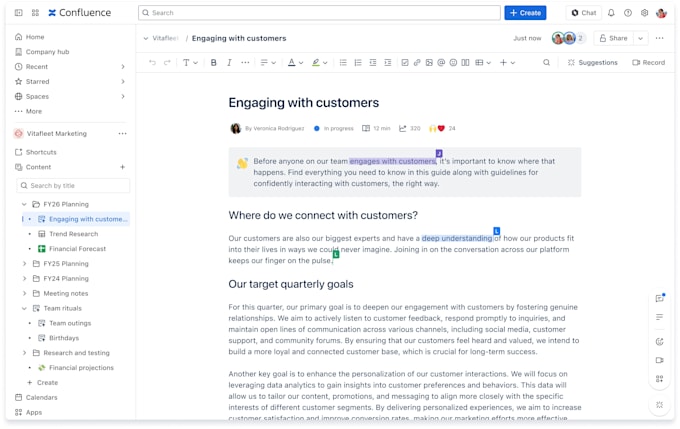The height and width of the screenshot is (429, 680).
Task: Insert an emoji
Action: click(453, 62)
